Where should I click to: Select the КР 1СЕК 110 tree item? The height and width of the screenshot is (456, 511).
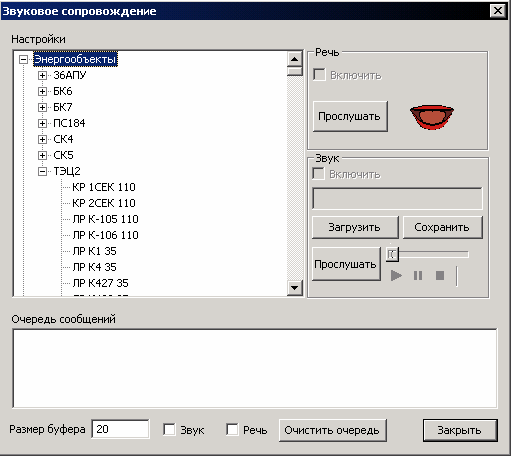tap(104, 187)
